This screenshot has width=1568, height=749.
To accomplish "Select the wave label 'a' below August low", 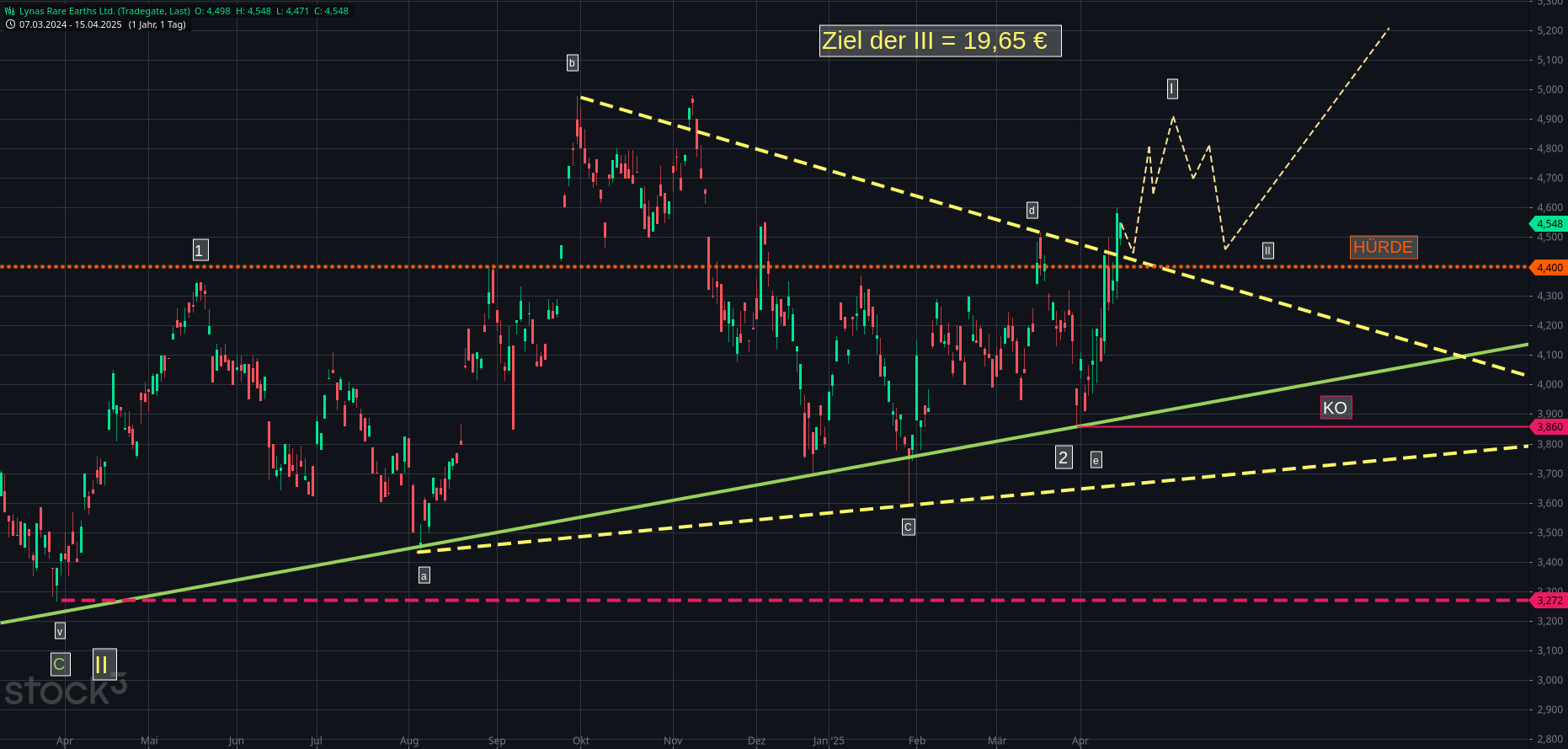I will pos(424,575).
